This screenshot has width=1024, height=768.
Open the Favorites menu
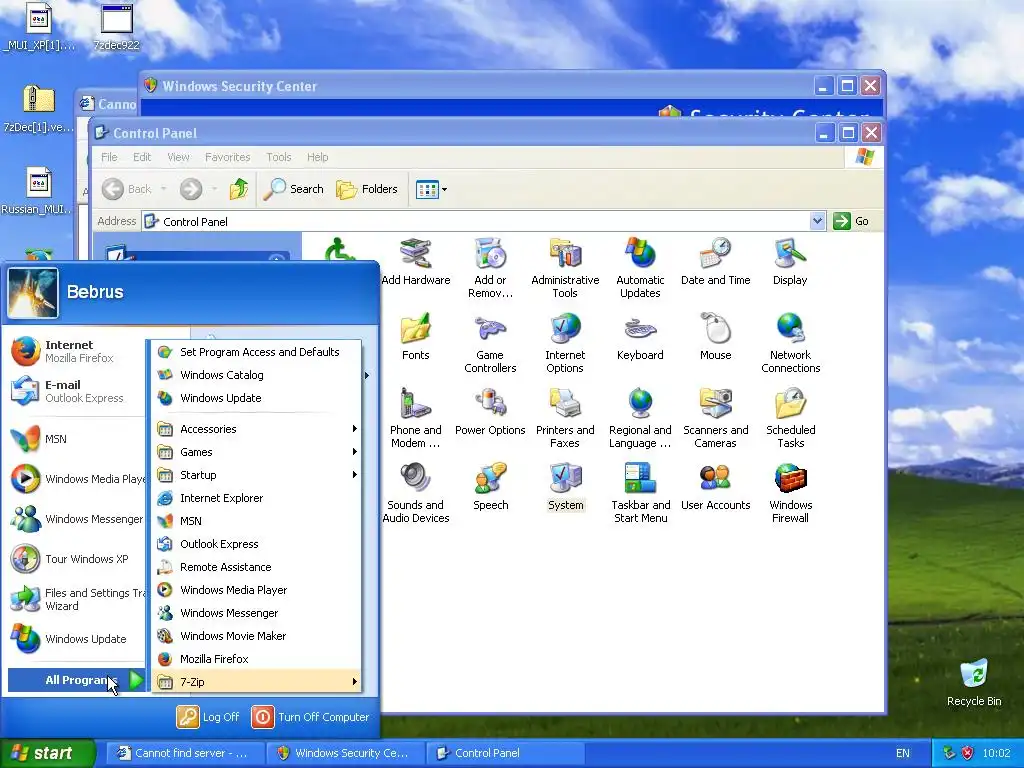(x=227, y=157)
